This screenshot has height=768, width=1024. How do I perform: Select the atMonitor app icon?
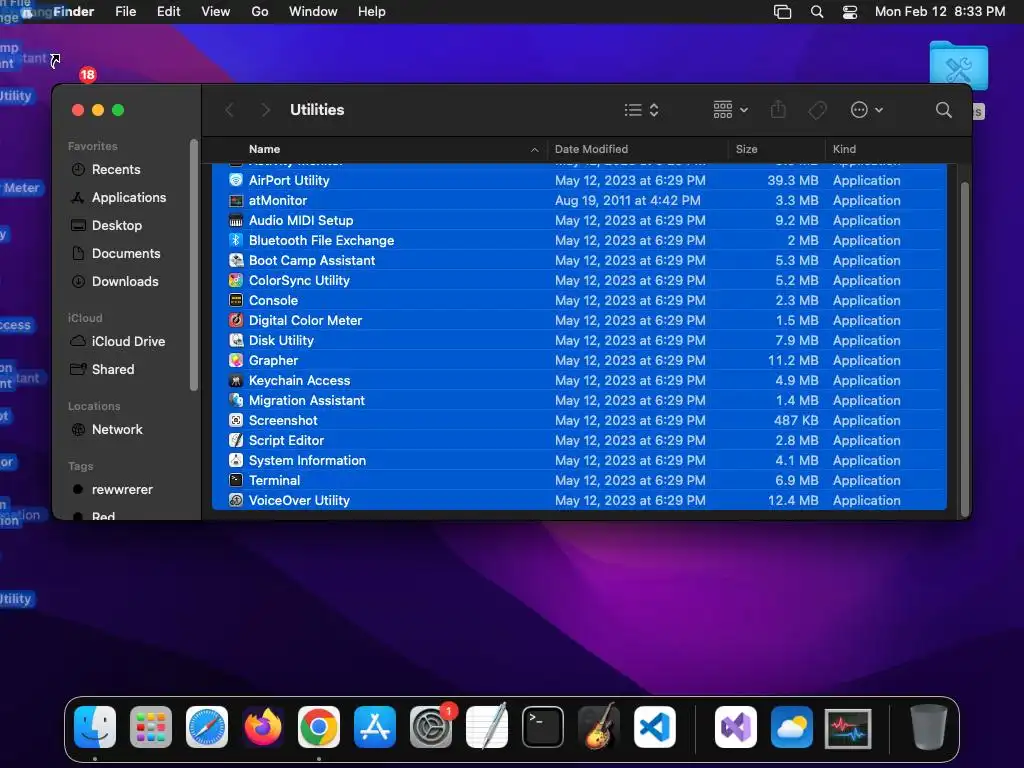(x=236, y=200)
